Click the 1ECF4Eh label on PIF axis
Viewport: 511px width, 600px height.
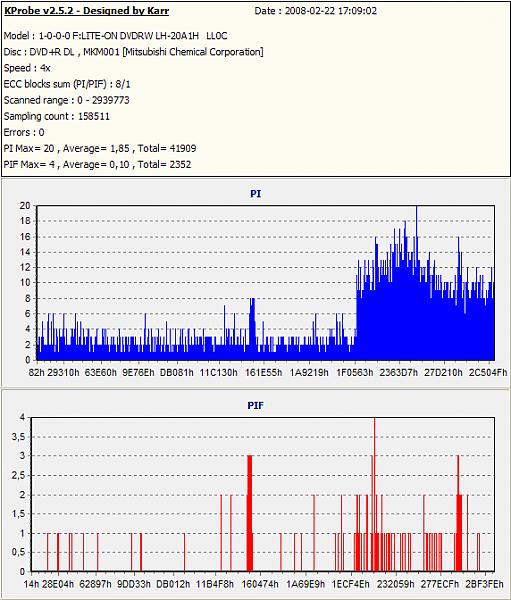[351, 584]
